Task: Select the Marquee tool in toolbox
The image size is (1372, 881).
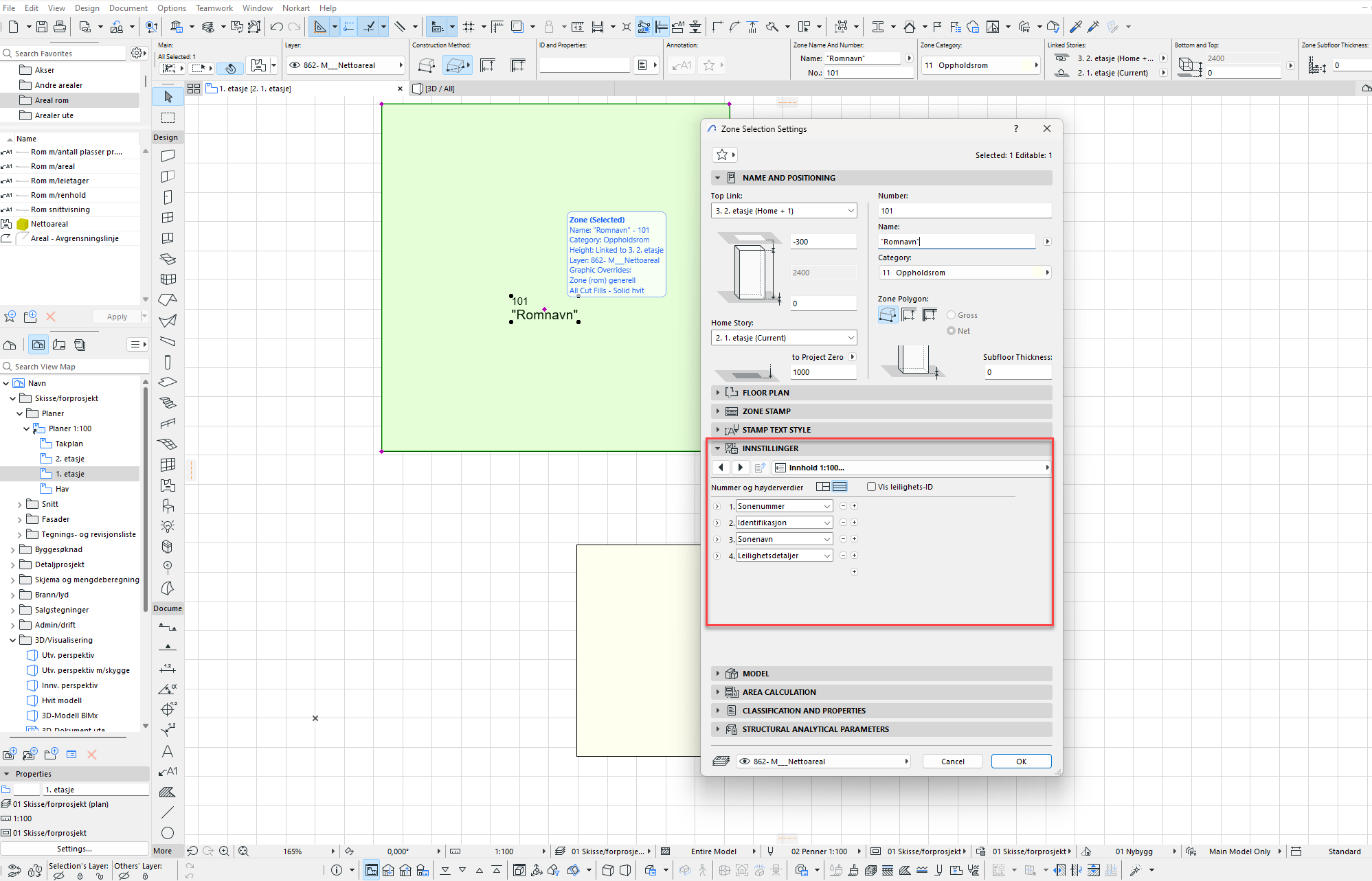Action: [x=168, y=117]
